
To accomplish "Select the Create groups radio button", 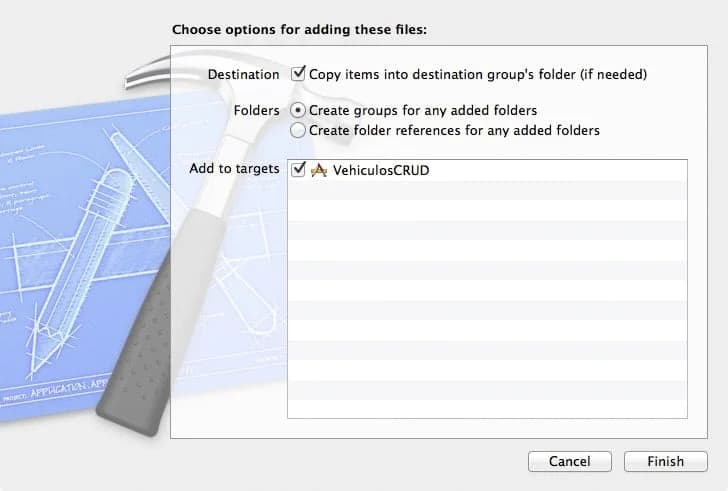I will [x=298, y=110].
